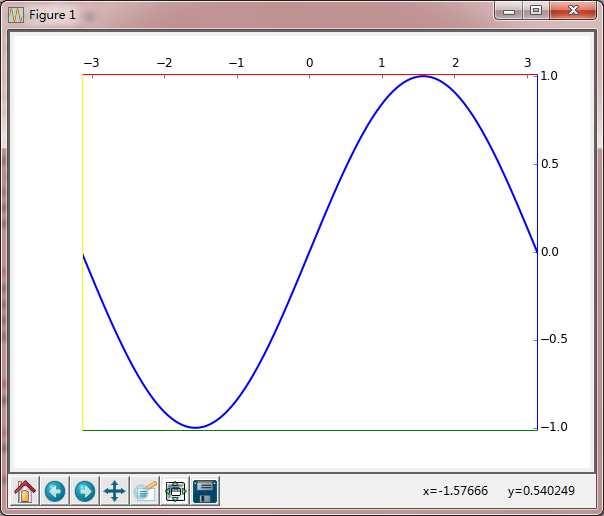Click the y=0.540249 cursor readout
This screenshot has width=604, height=516.
541,491
